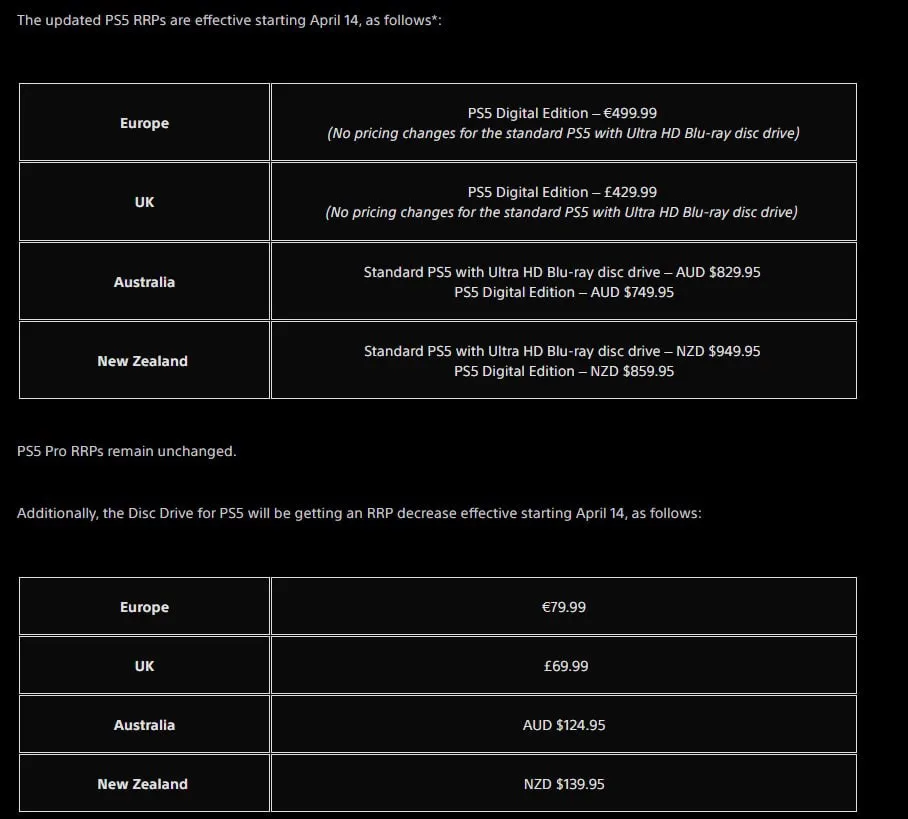Click the Europe cell in PS5 price table

tap(144, 122)
